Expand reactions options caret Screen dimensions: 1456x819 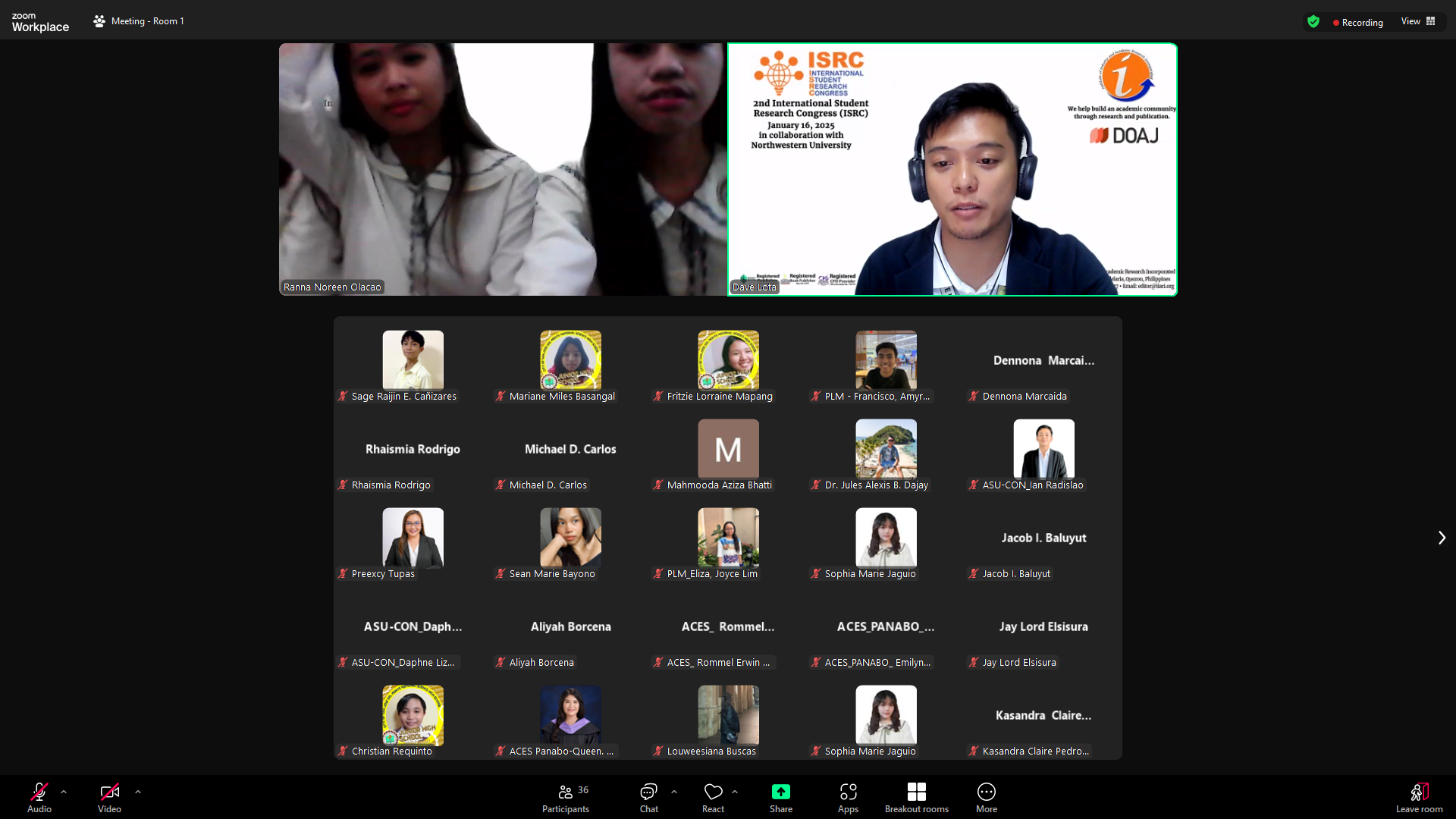(x=735, y=792)
